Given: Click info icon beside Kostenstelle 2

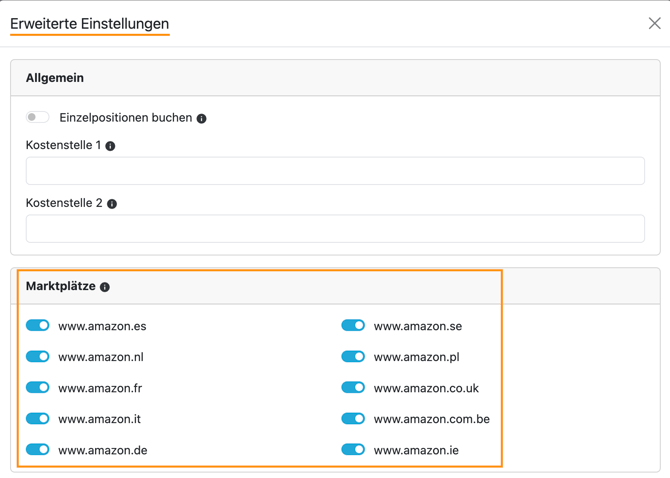Looking at the screenshot, I should tap(112, 204).
